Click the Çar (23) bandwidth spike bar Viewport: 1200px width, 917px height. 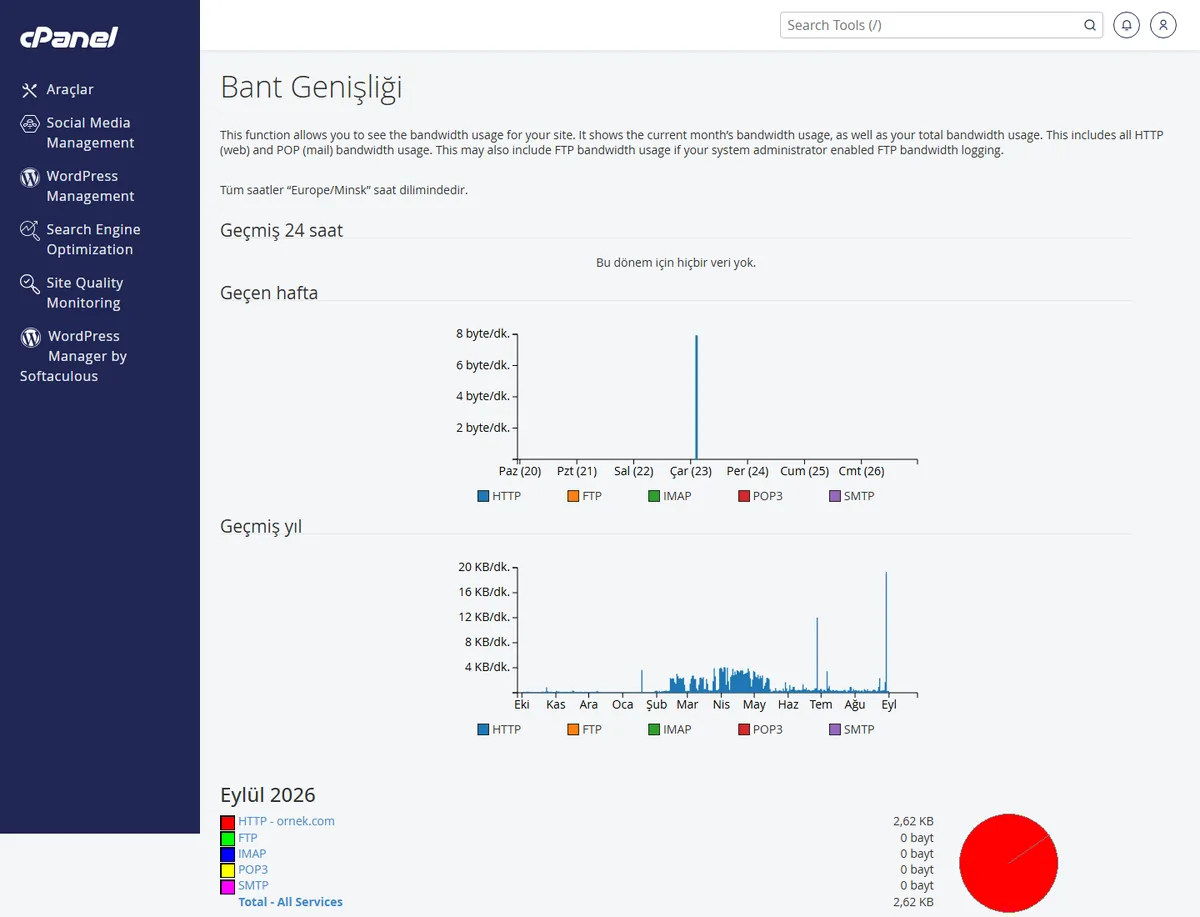coord(696,397)
